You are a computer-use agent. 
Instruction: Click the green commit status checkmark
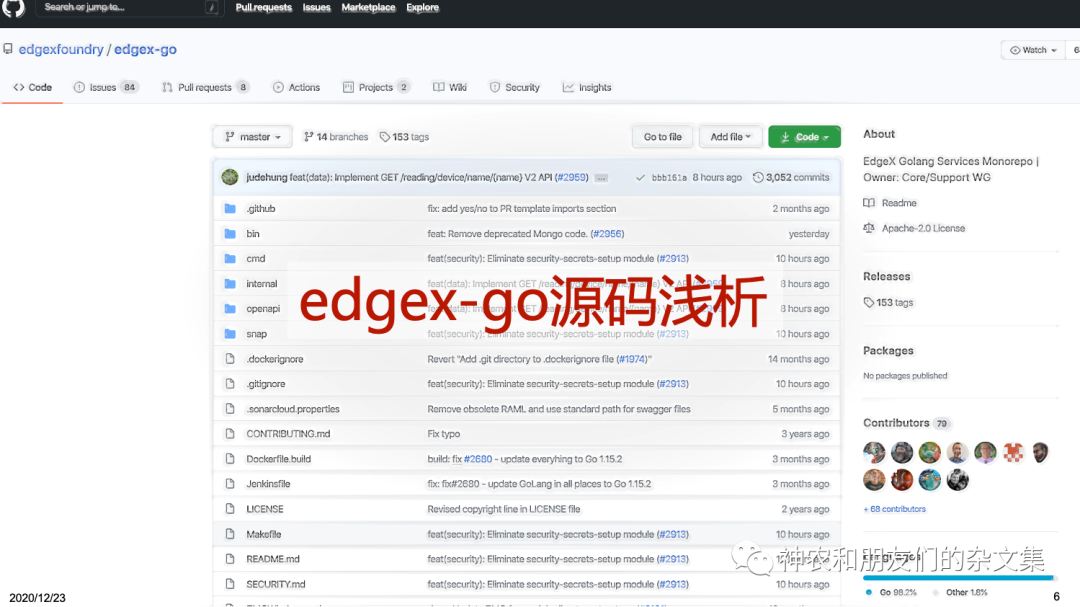[x=641, y=177]
